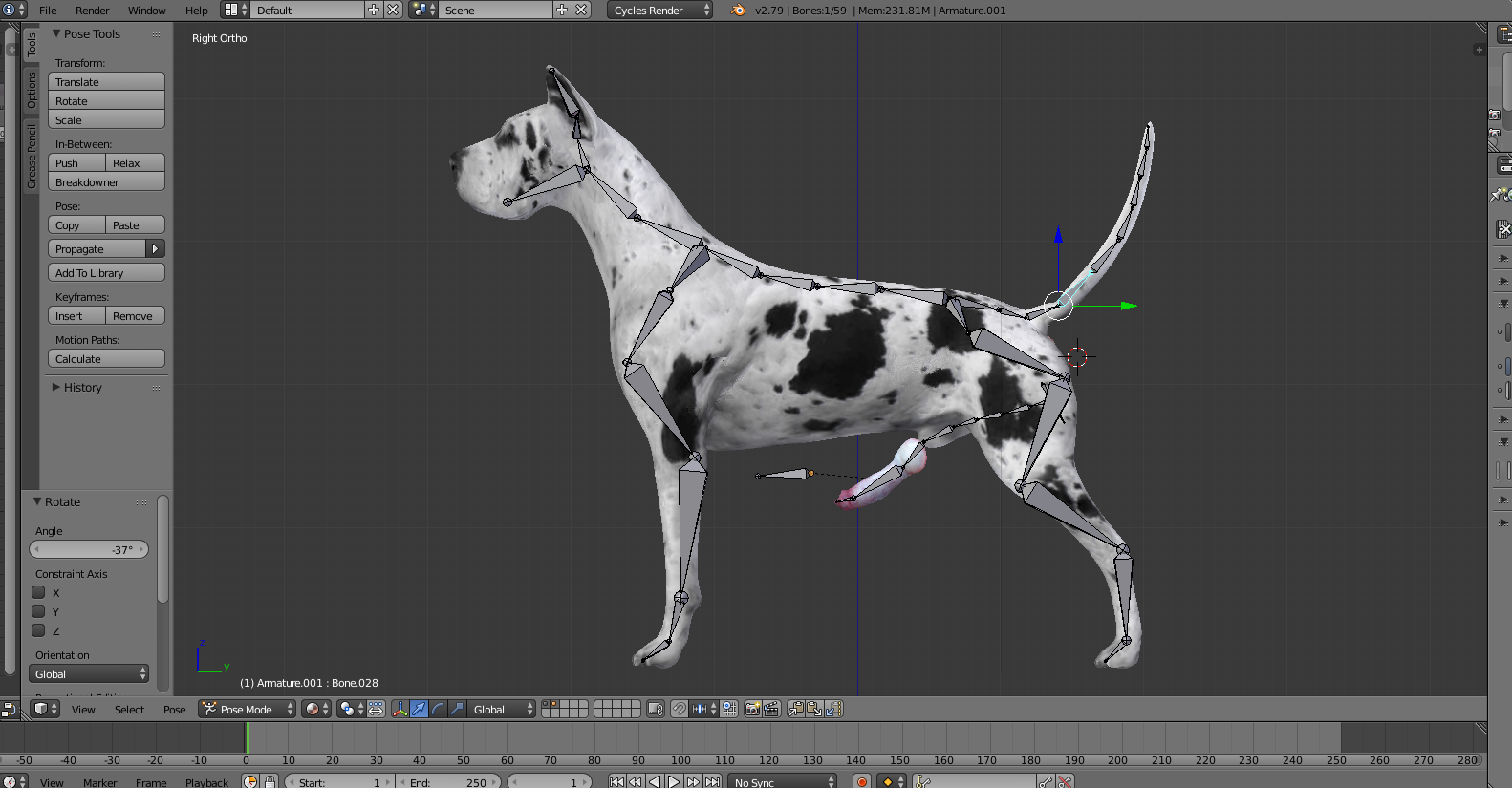This screenshot has width=1512, height=788.
Task: Open the pivot point selector
Action: pos(351,709)
